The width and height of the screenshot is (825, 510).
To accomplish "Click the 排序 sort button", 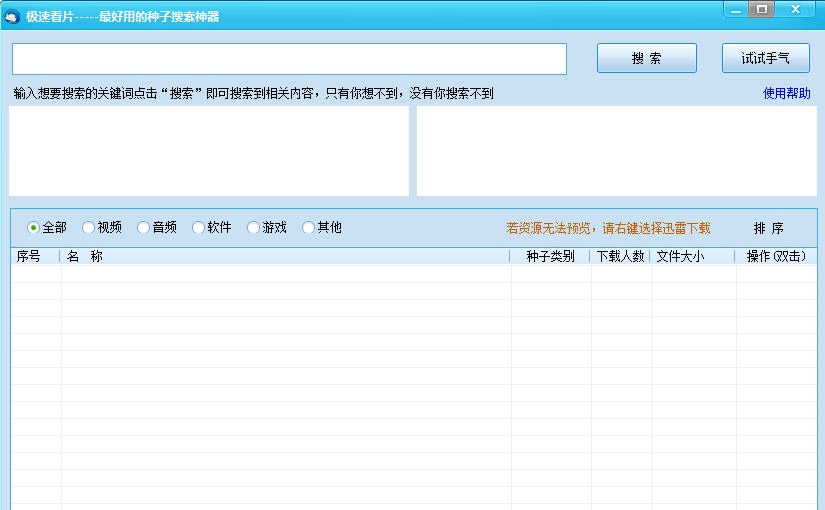I will pos(769,228).
